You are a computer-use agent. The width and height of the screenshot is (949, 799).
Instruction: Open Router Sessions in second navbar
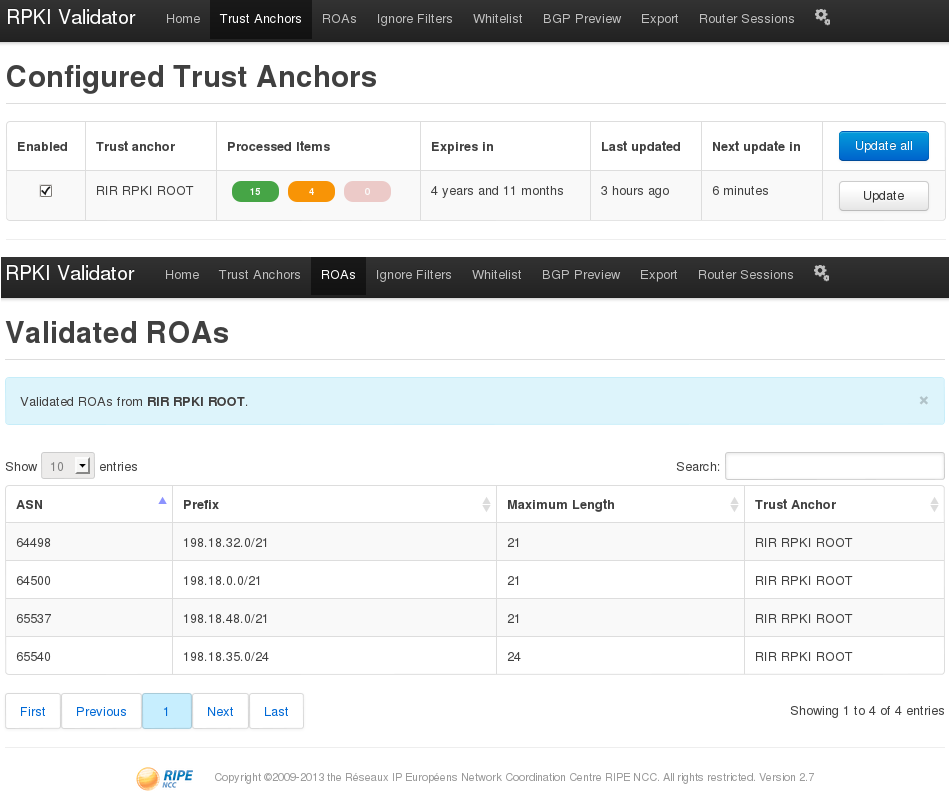tap(745, 275)
